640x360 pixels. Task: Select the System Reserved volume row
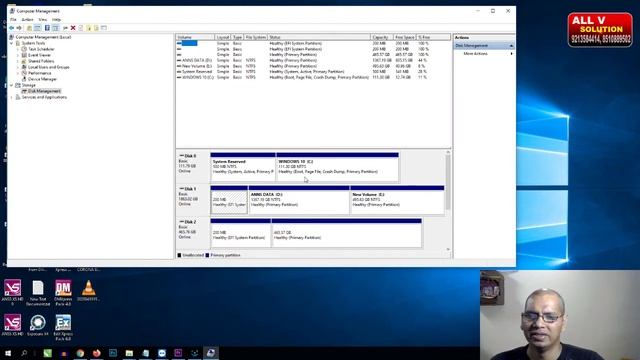tap(313, 71)
